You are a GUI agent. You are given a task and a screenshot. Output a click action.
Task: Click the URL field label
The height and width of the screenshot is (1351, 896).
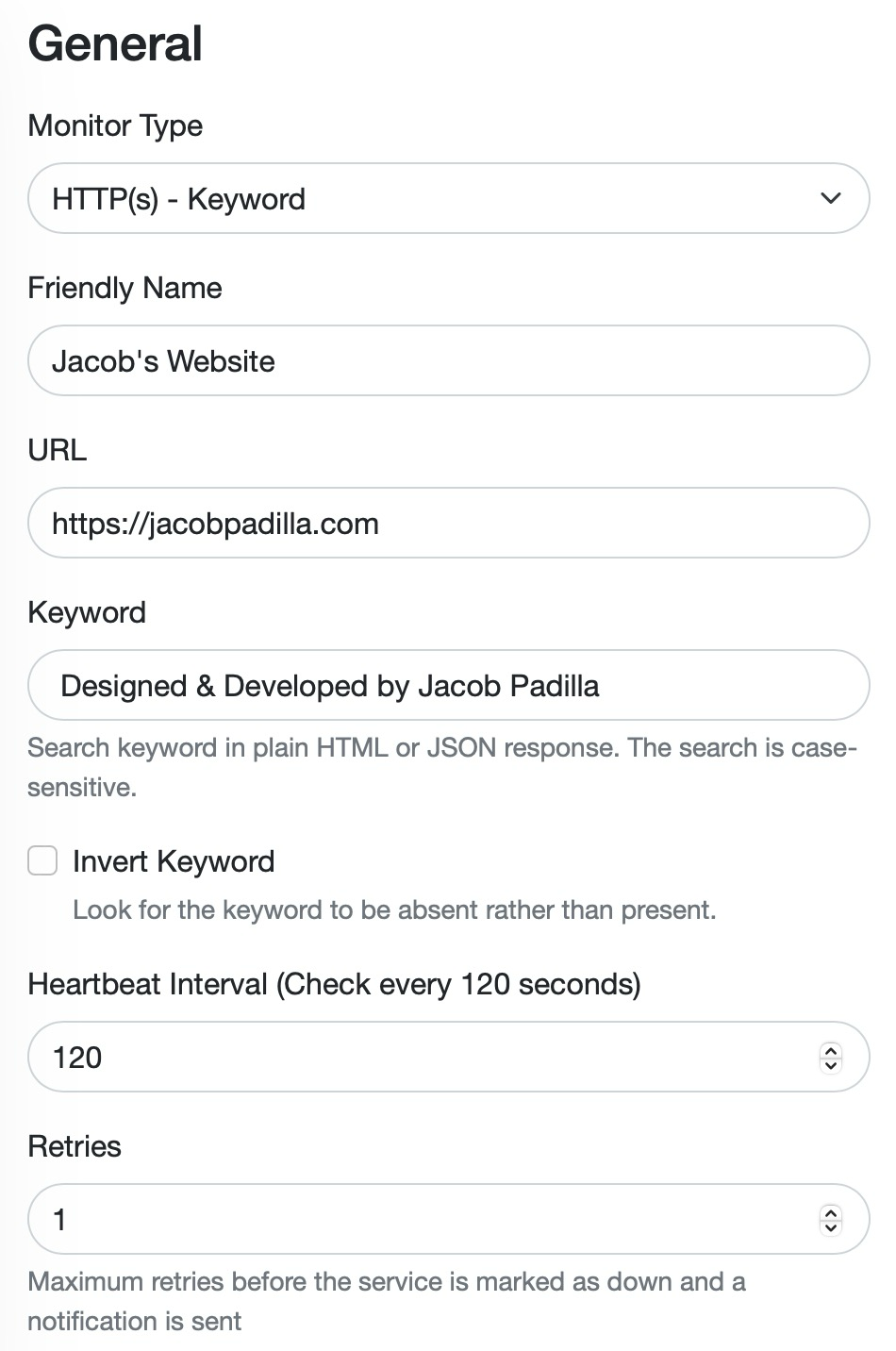(x=58, y=450)
